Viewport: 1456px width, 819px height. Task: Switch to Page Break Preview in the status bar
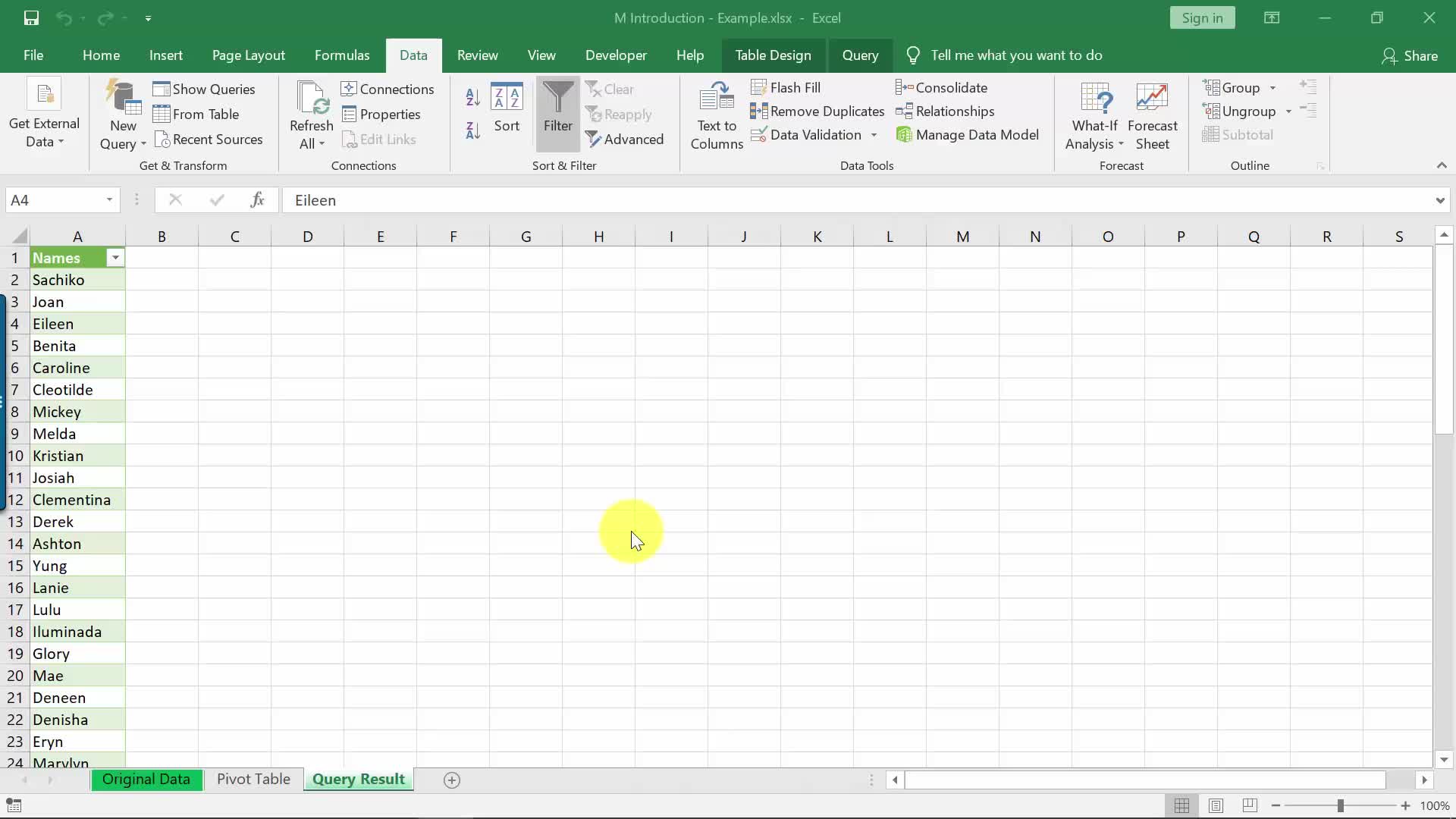1250,805
